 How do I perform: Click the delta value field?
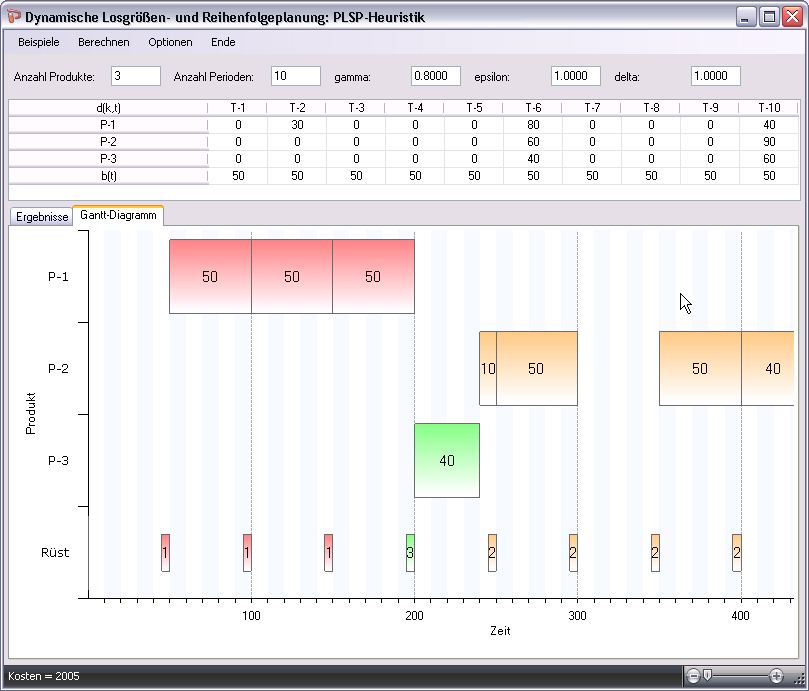pyautogui.click(x=715, y=77)
